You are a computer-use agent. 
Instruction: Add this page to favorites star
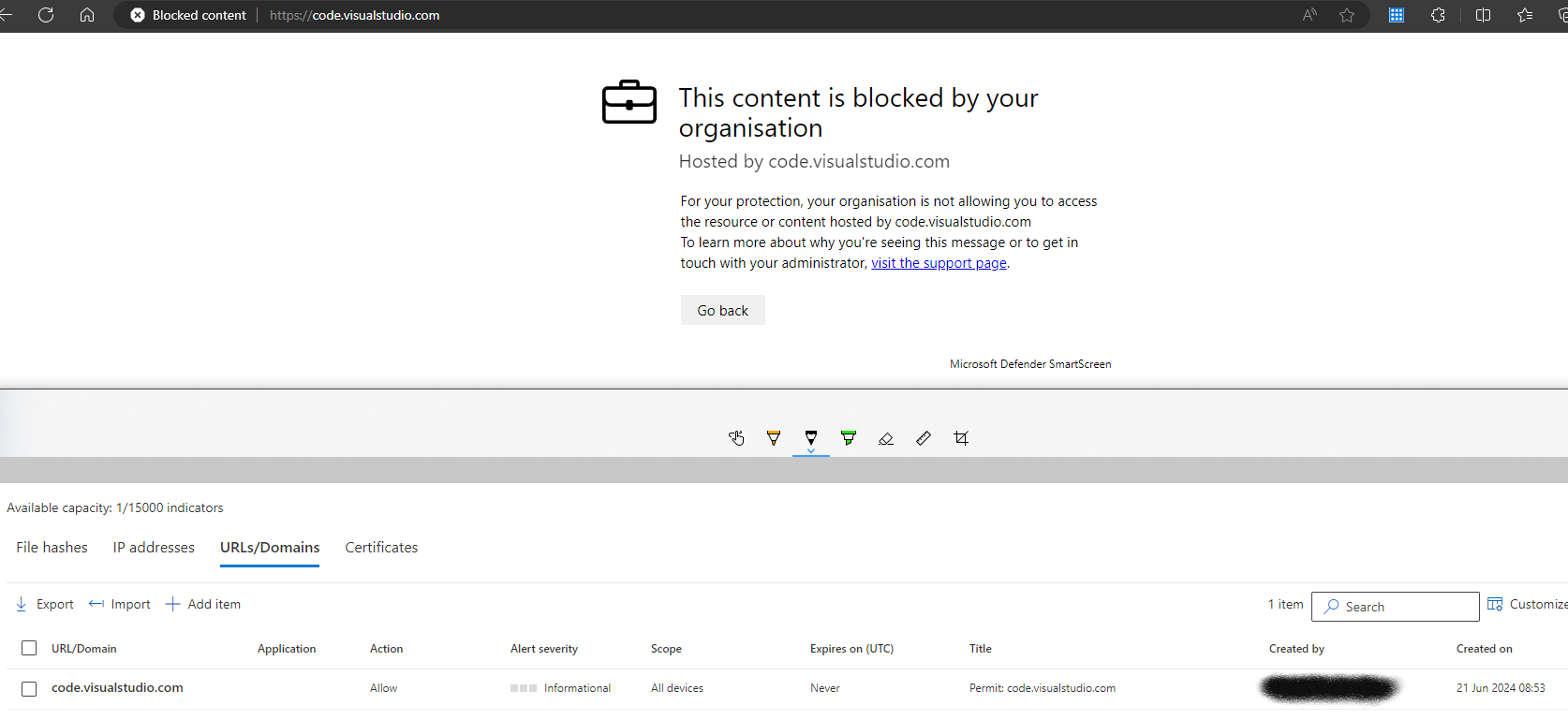(1347, 15)
